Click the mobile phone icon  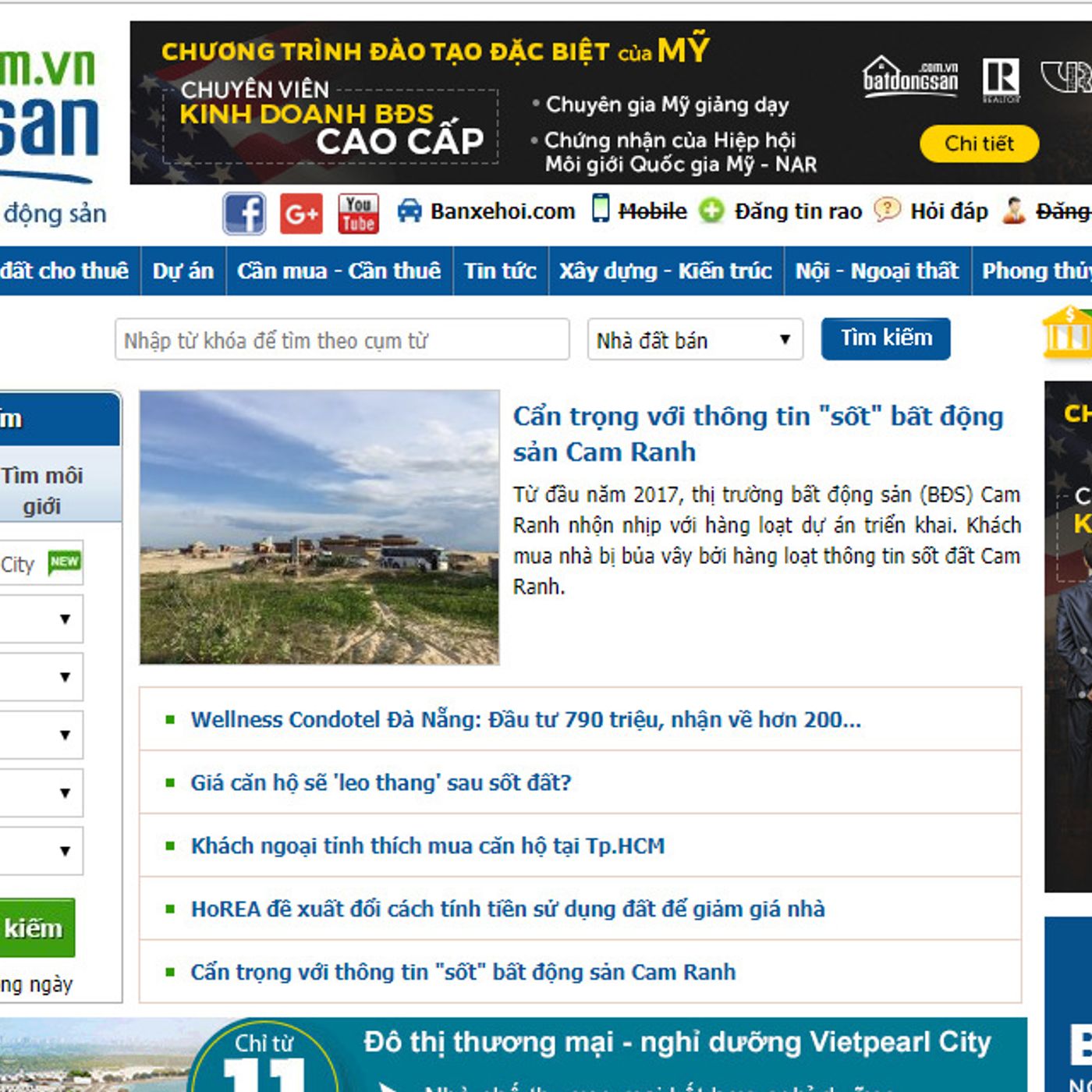click(x=601, y=208)
